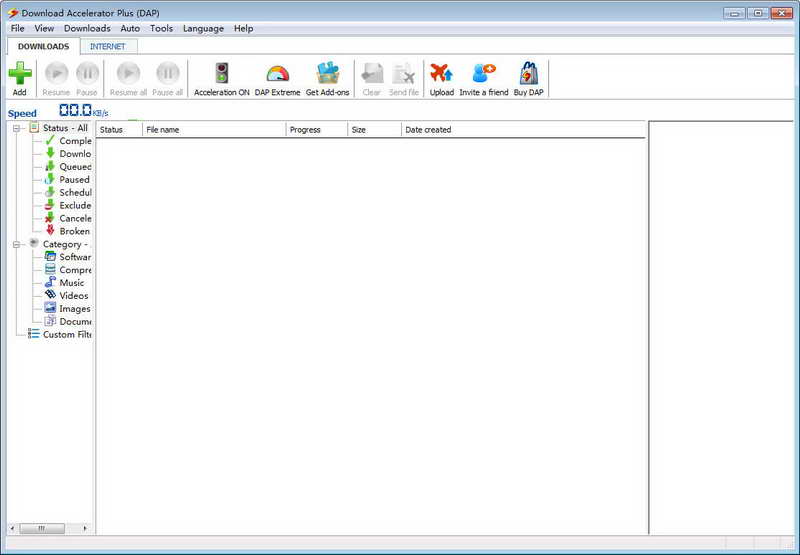Select the Completed status filter

pyautogui.click(x=68, y=141)
